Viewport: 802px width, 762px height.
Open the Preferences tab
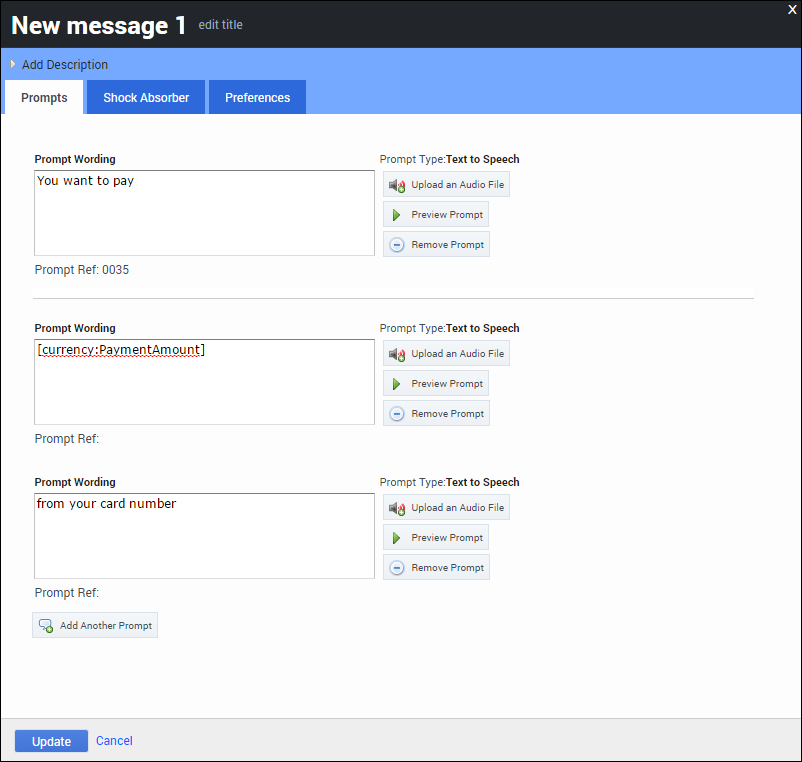pyautogui.click(x=257, y=97)
